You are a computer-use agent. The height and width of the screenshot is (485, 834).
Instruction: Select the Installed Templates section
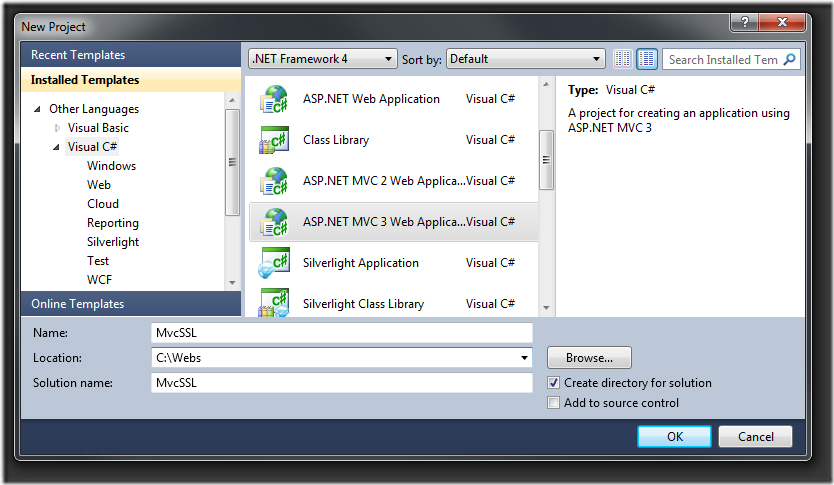(x=131, y=80)
